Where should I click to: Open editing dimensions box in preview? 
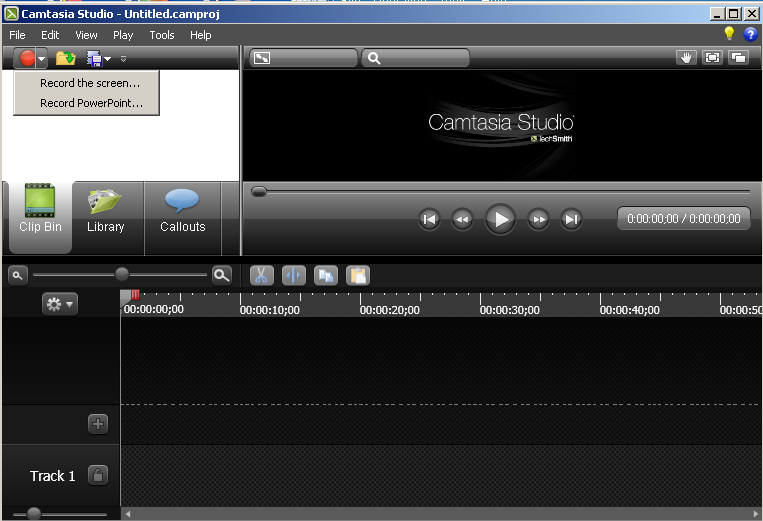coord(304,58)
